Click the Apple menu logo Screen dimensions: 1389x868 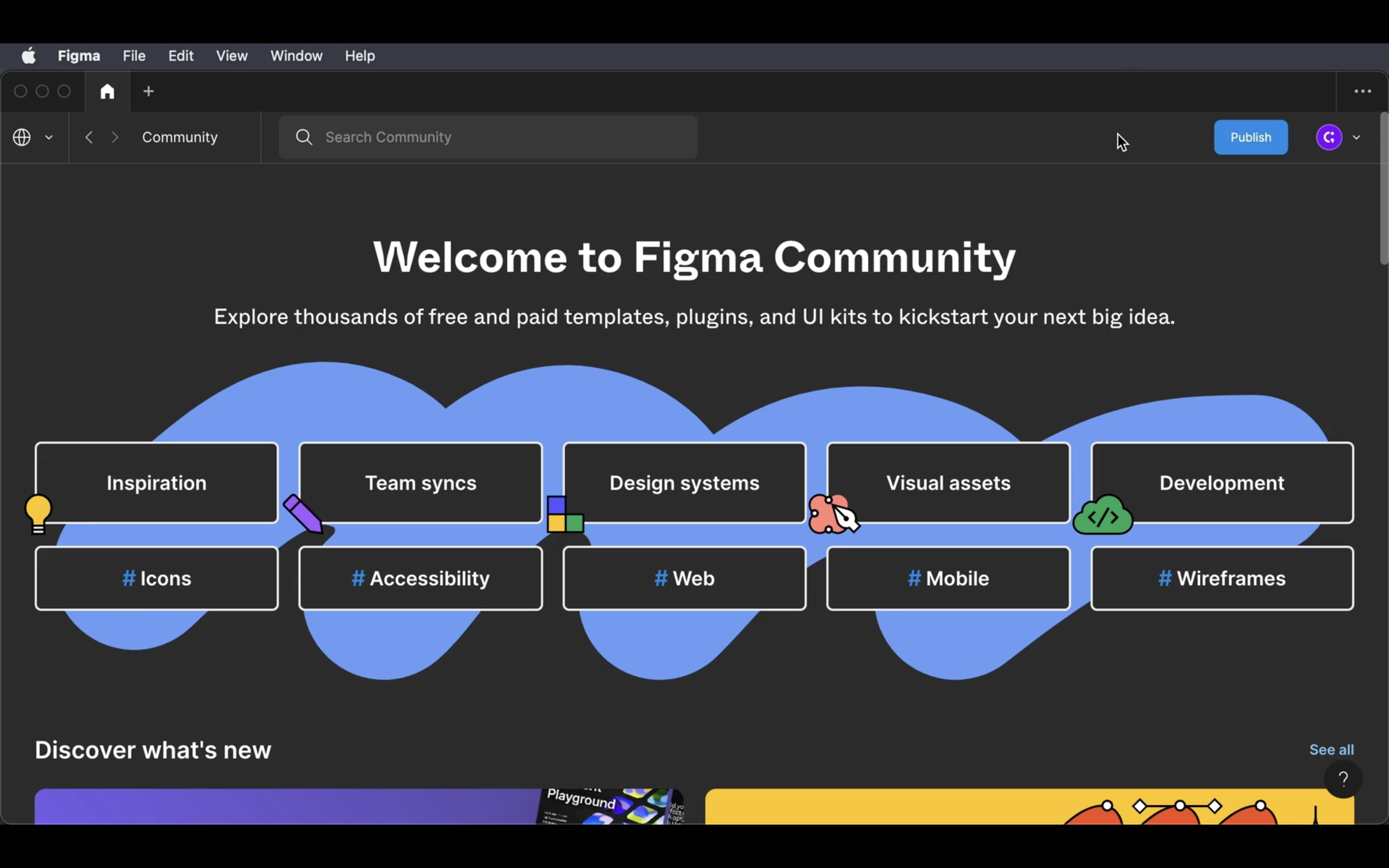click(x=29, y=55)
